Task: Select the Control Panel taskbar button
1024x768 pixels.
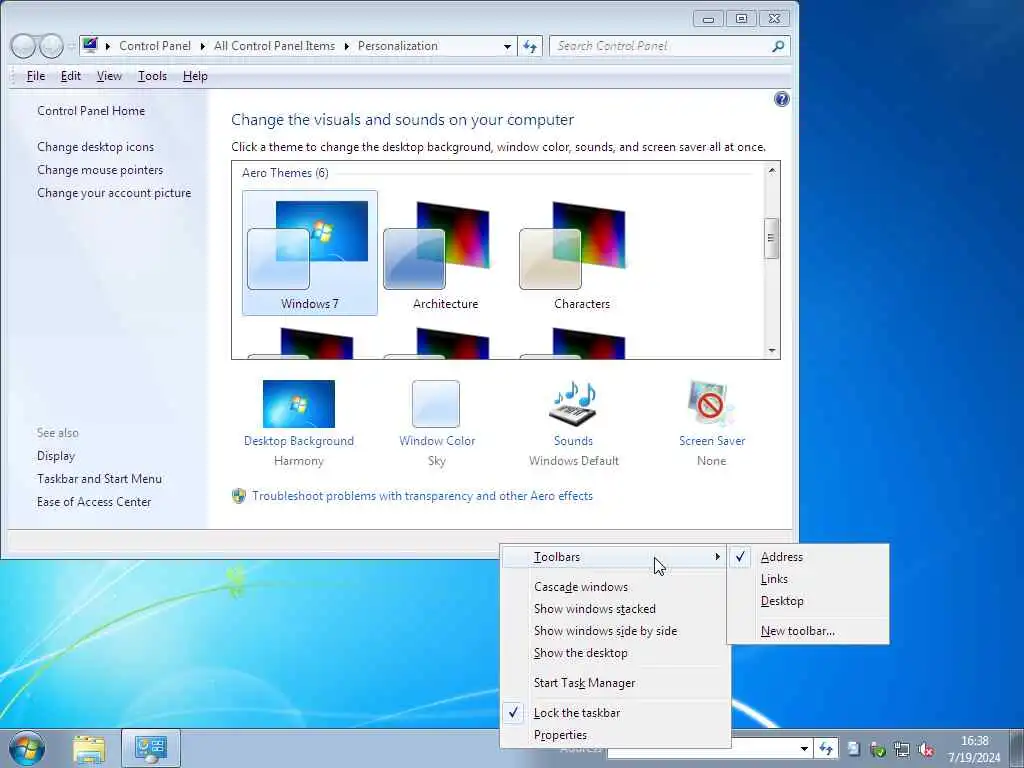Action: [x=151, y=749]
